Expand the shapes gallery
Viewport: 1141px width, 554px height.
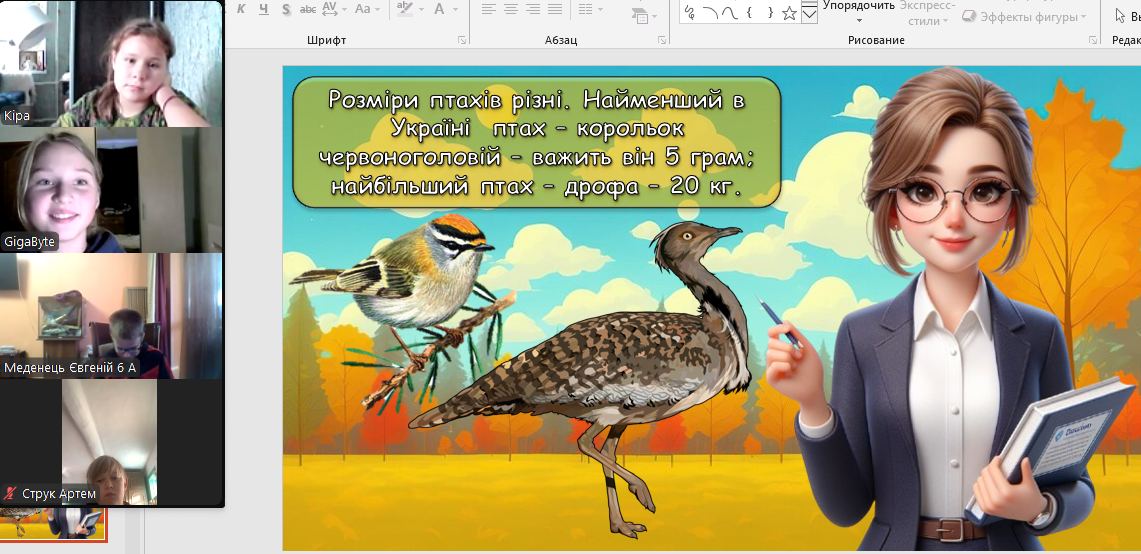pyautogui.click(x=809, y=14)
